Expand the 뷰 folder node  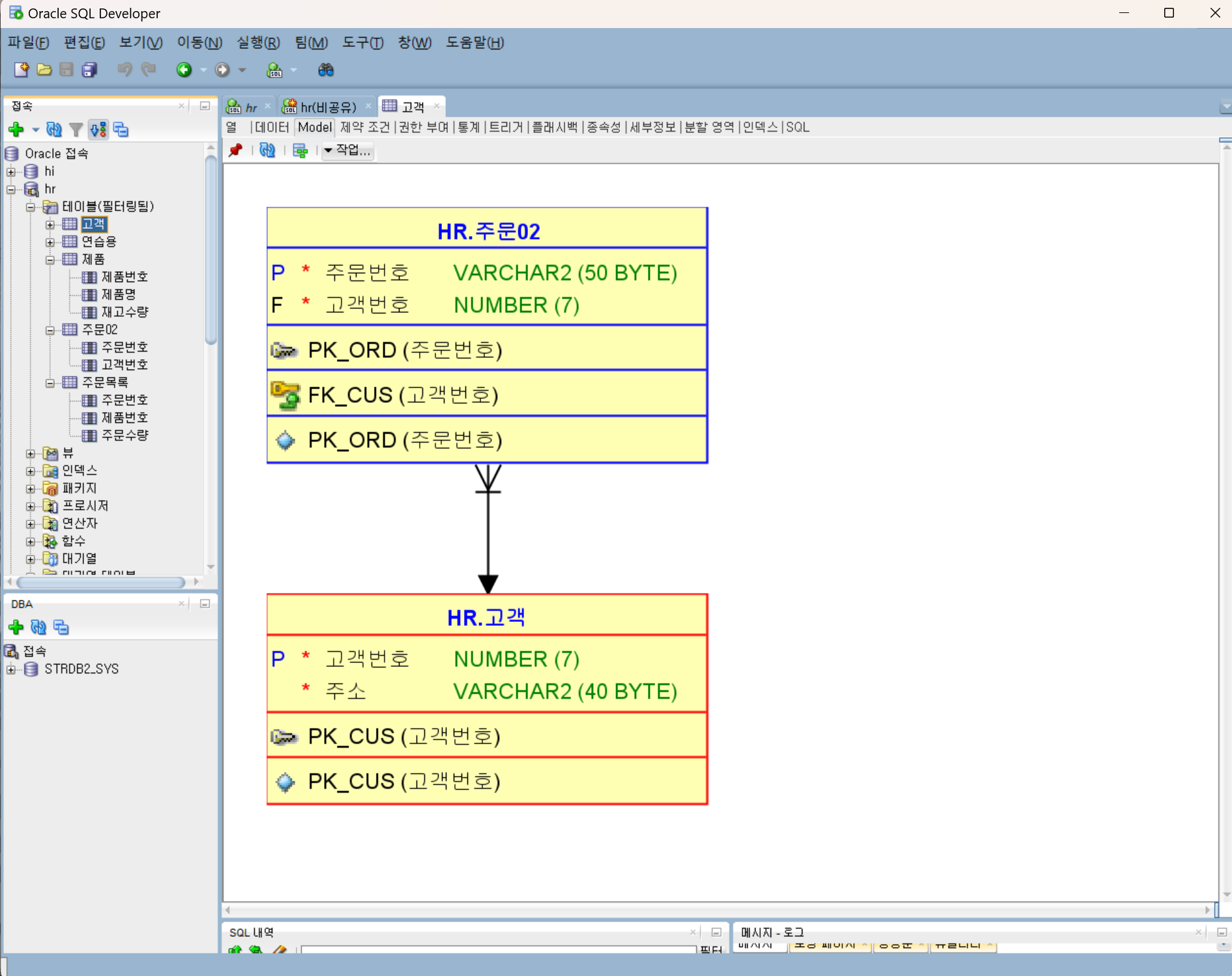31,454
